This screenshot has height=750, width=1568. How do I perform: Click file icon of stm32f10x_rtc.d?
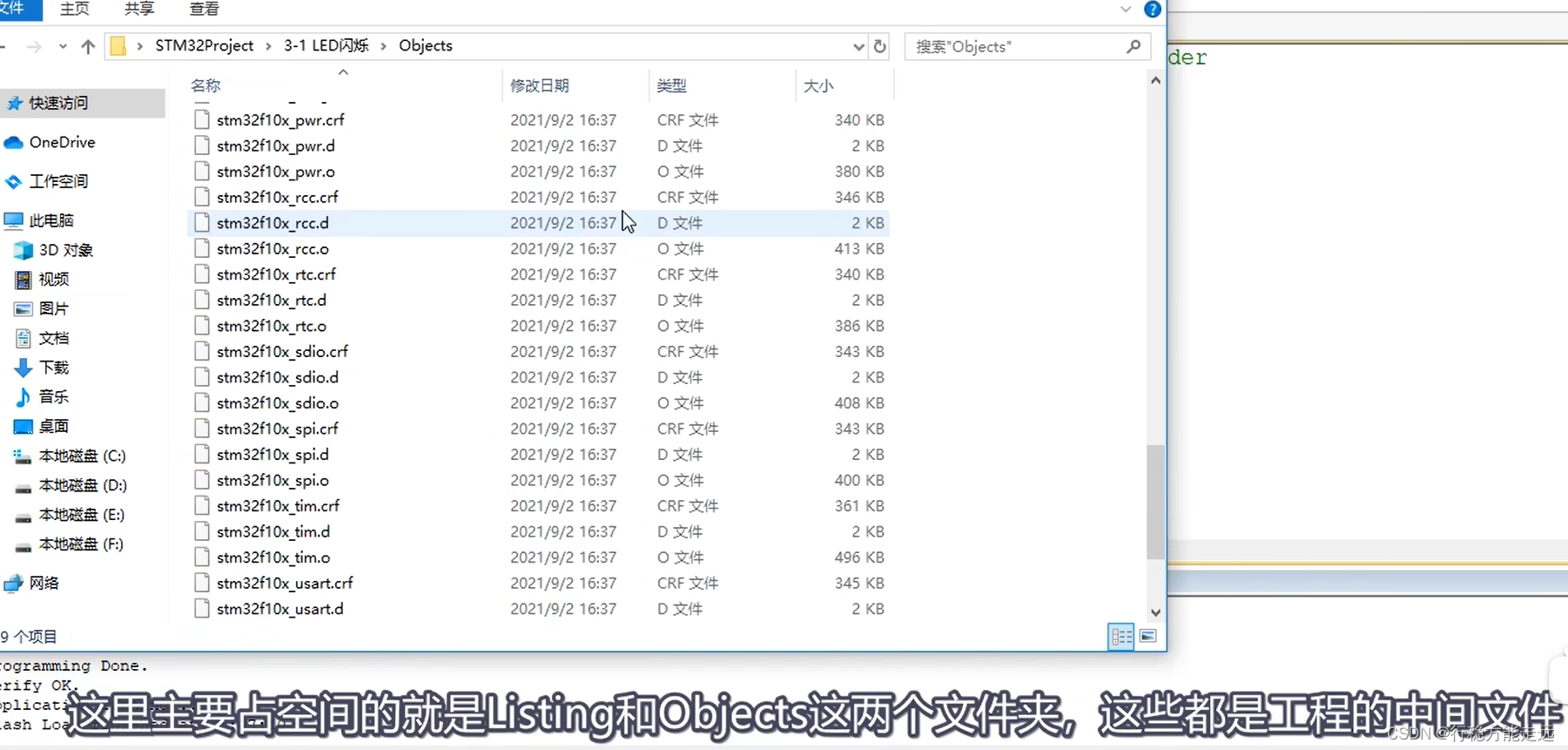coord(202,300)
